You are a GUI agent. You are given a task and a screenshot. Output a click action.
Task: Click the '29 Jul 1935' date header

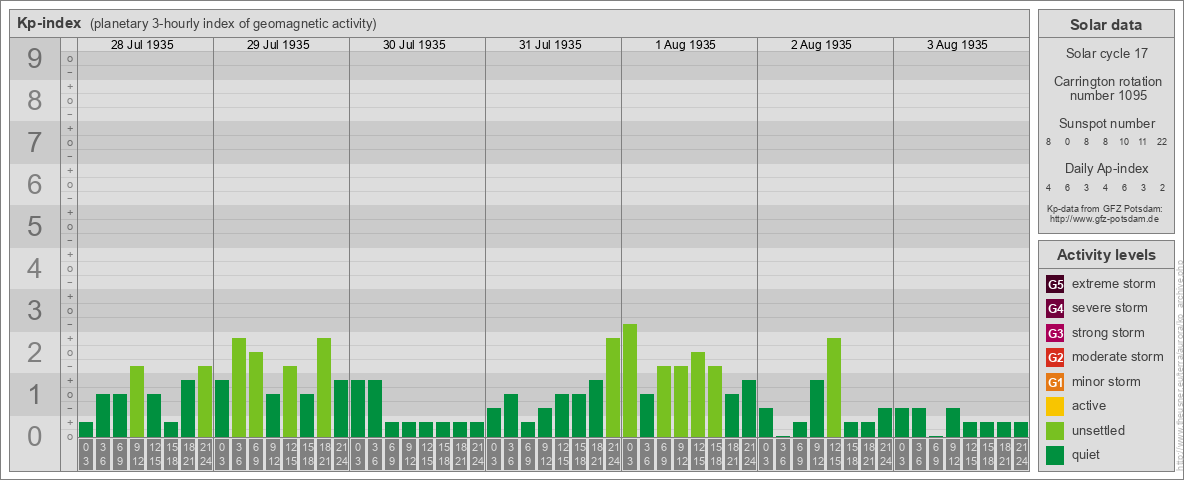(x=278, y=45)
